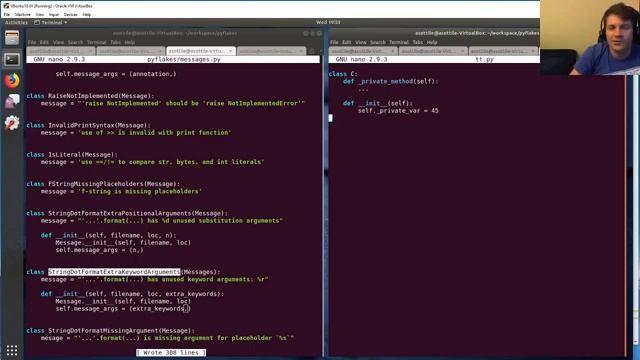Click the VirtualBox window title icon
Screen dimensions: 640x360
[6, 6]
